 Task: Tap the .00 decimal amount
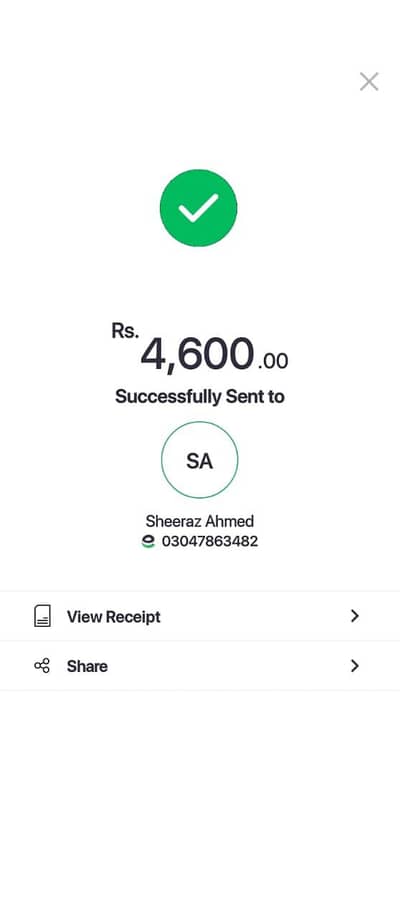pos(273,361)
